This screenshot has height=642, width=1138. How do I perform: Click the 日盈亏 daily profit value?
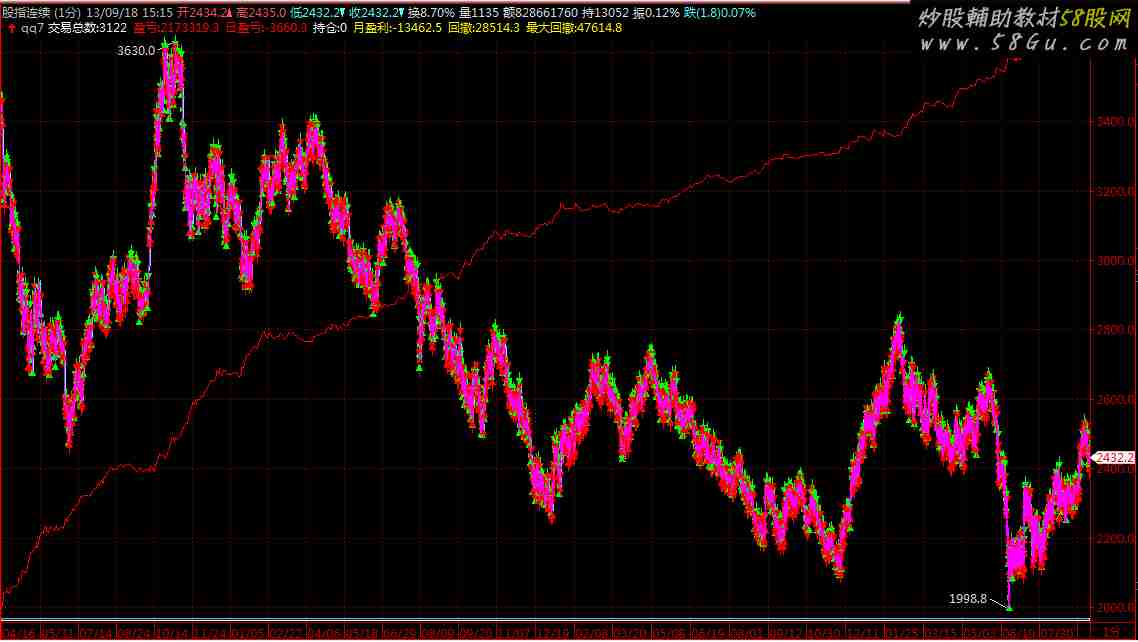click(x=266, y=28)
